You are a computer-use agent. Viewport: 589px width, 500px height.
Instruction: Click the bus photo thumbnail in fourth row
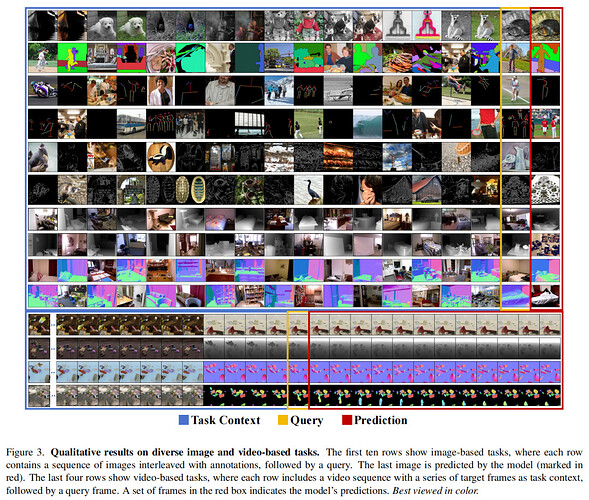(x=131, y=124)
